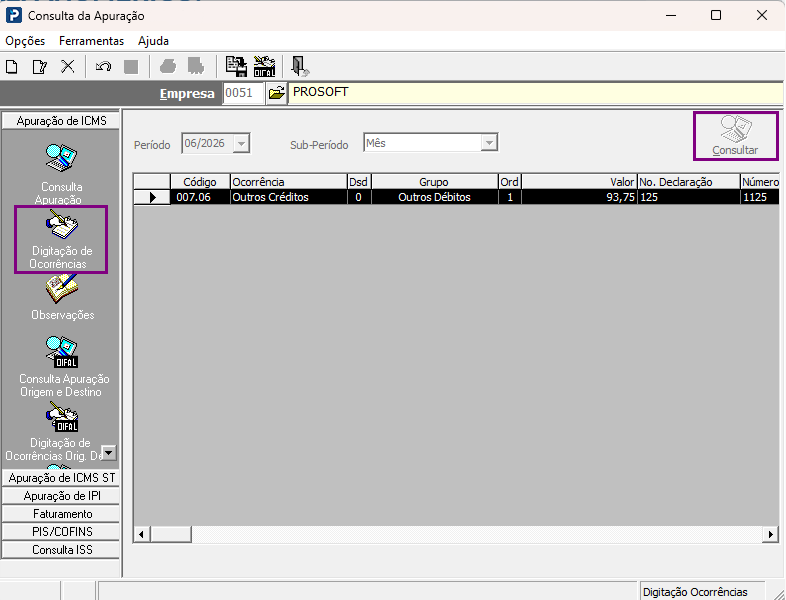The image size is (786, 600).
Task: Open the Opções menu
Action: click(x=25, y=41)
